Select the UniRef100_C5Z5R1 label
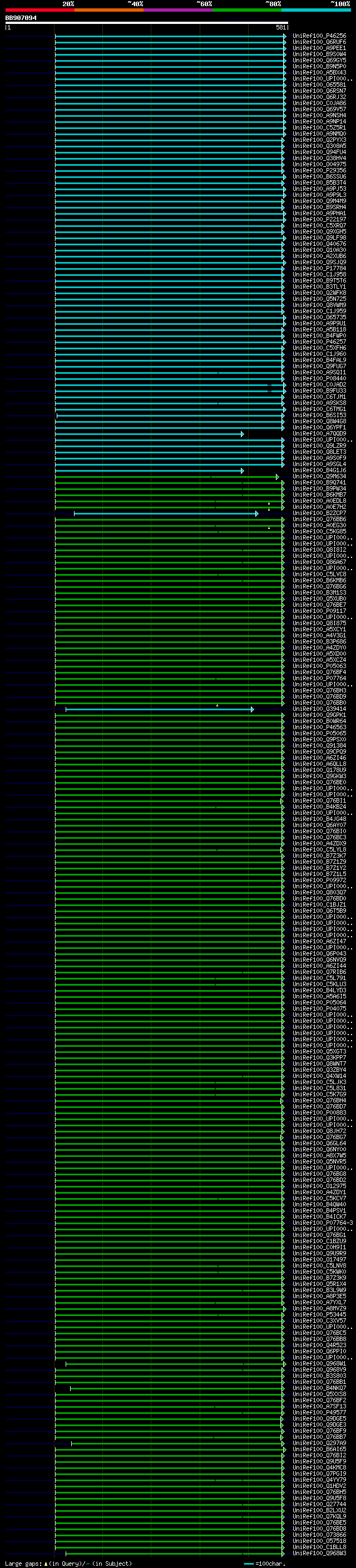This screenshot has width=356, height=1568. (319, 128)
